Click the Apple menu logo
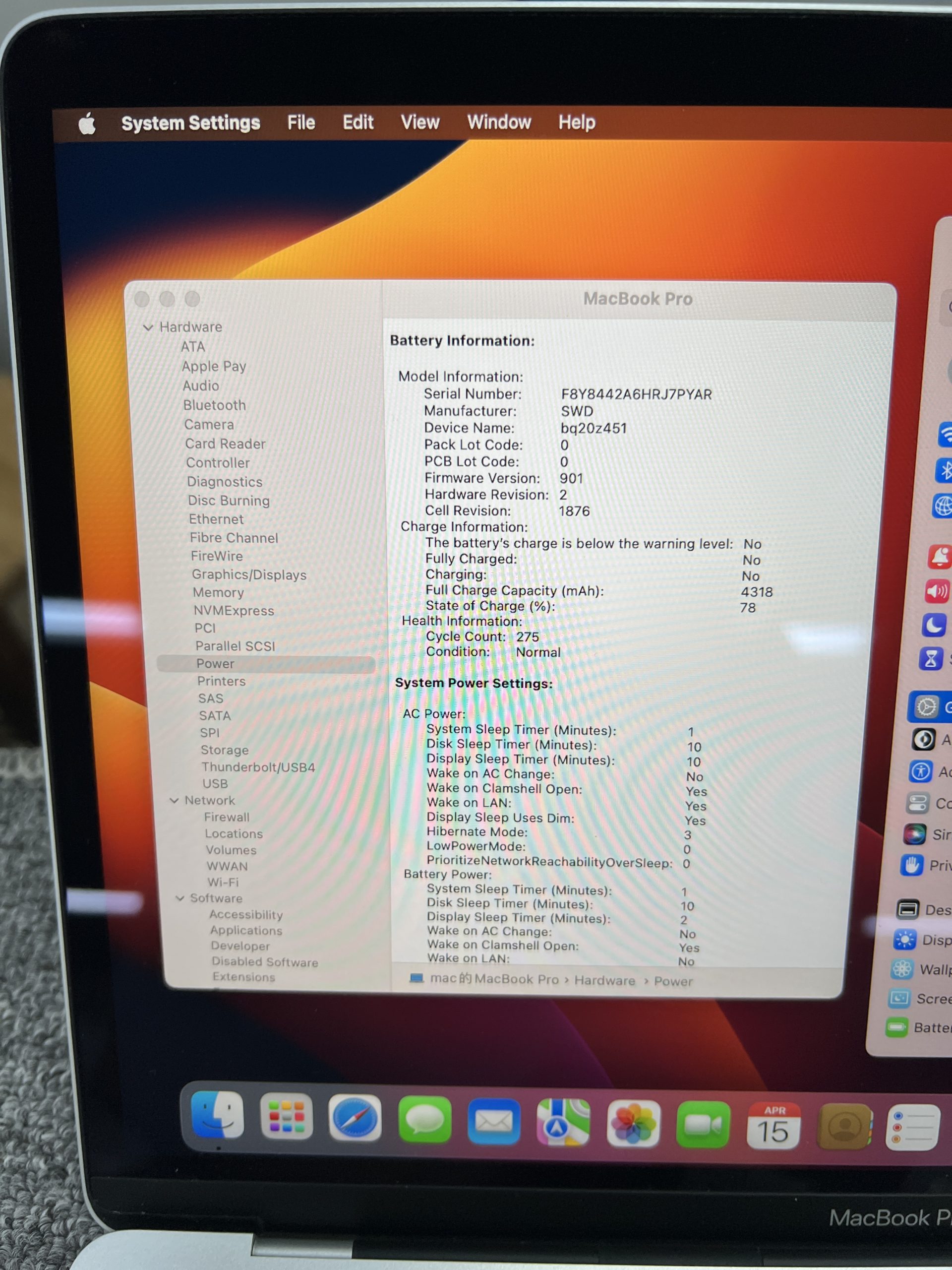Screen dimensions: 952x1270 point(87,124)
